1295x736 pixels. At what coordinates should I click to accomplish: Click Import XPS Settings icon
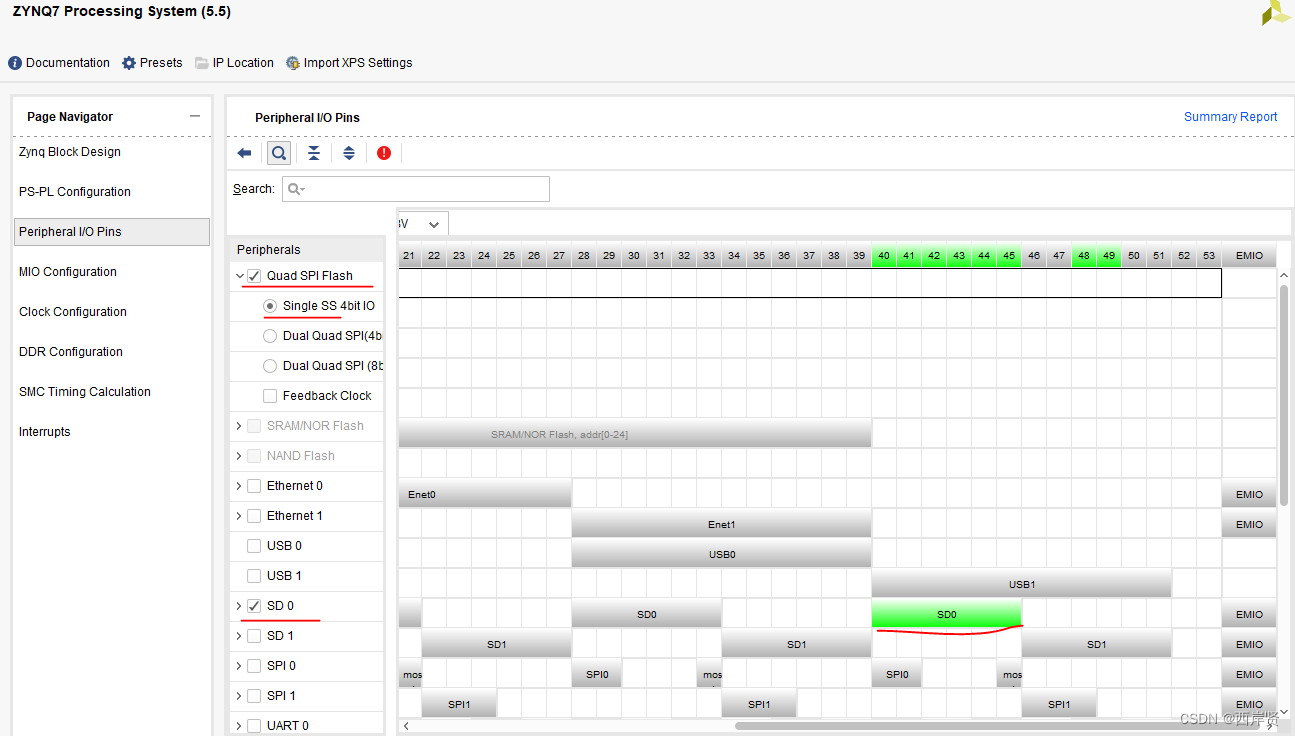point(293,63)
